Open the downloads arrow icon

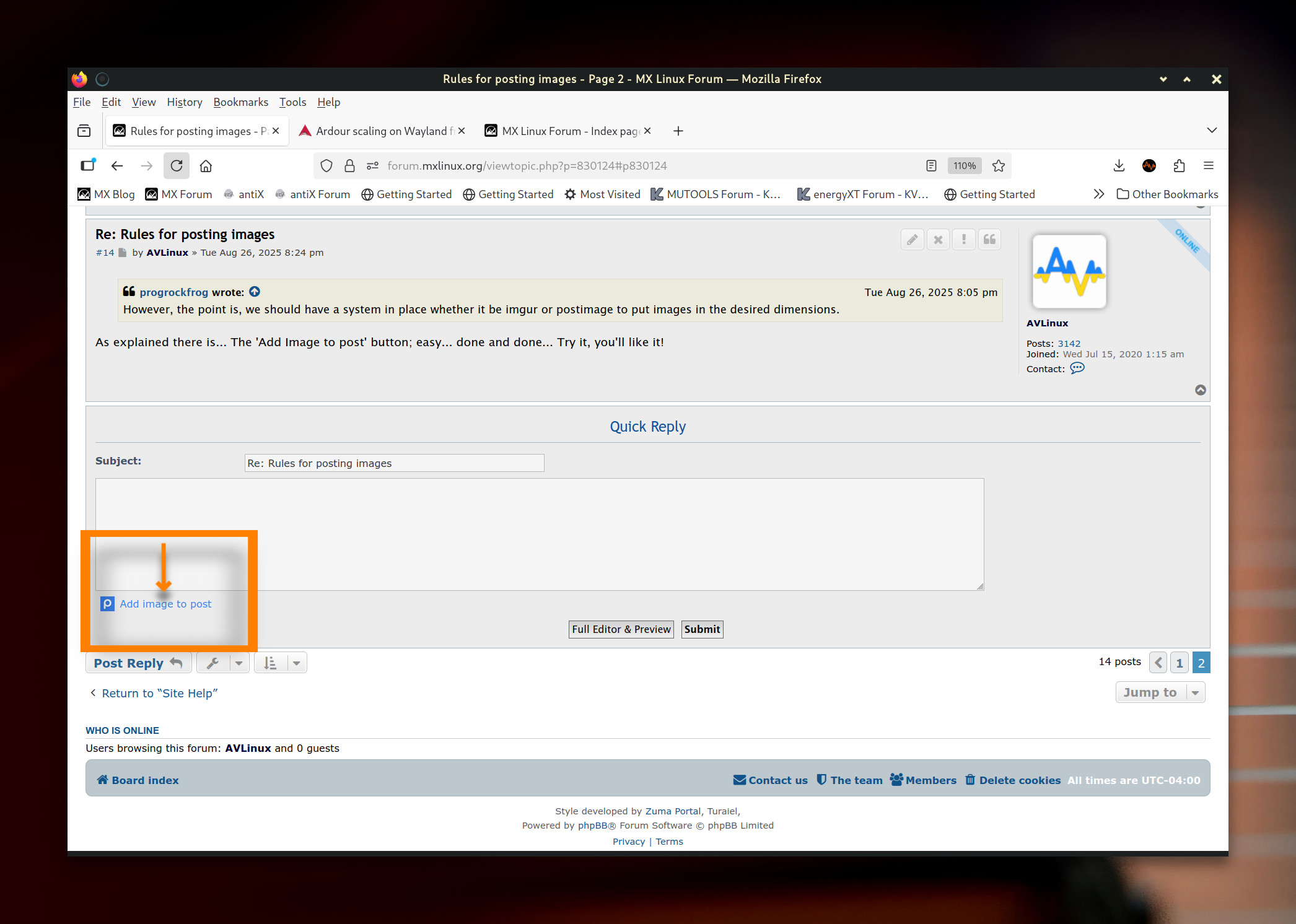point(1119,166)
